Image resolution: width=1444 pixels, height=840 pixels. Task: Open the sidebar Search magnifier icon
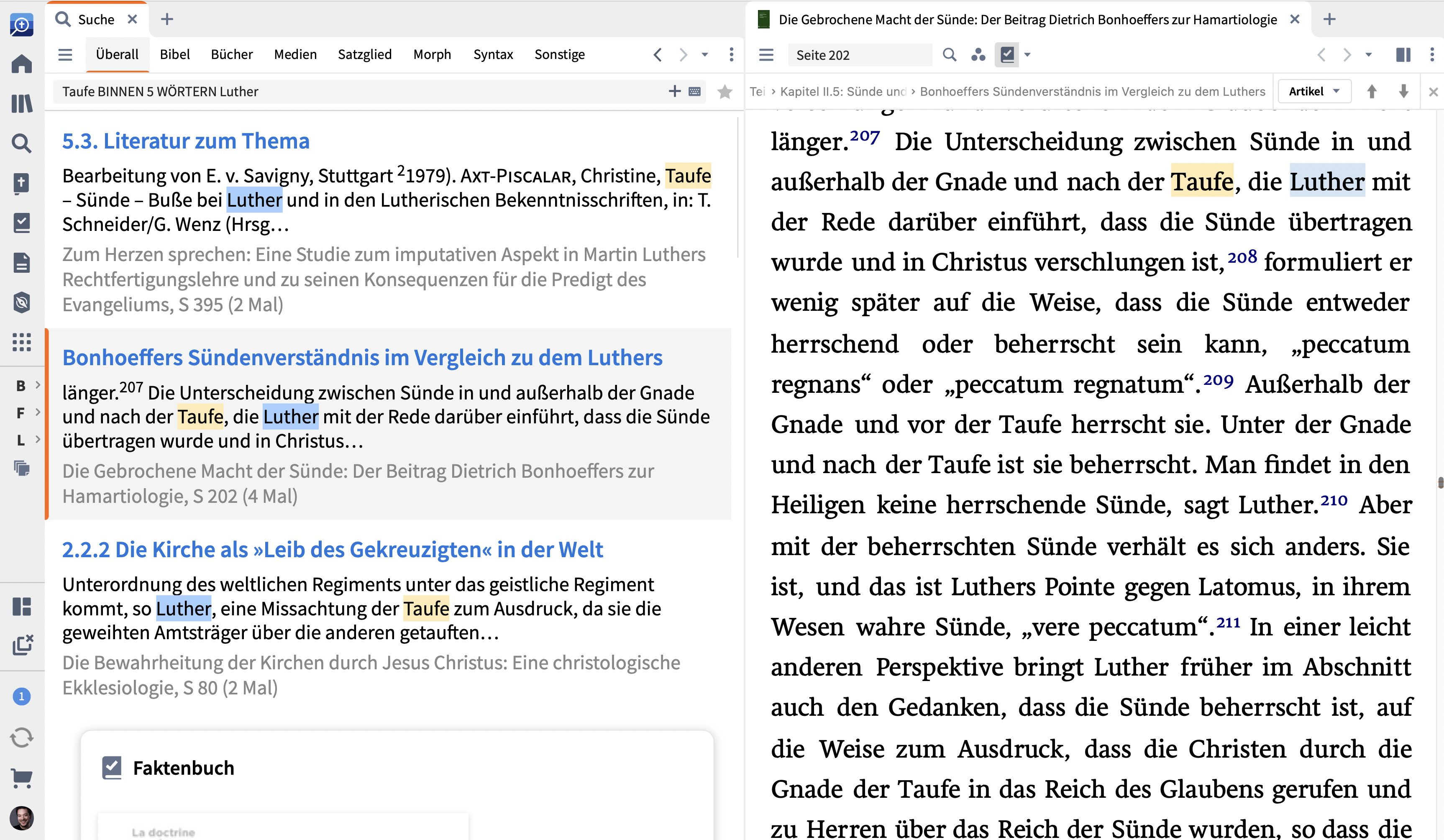(x=22, y=143)
